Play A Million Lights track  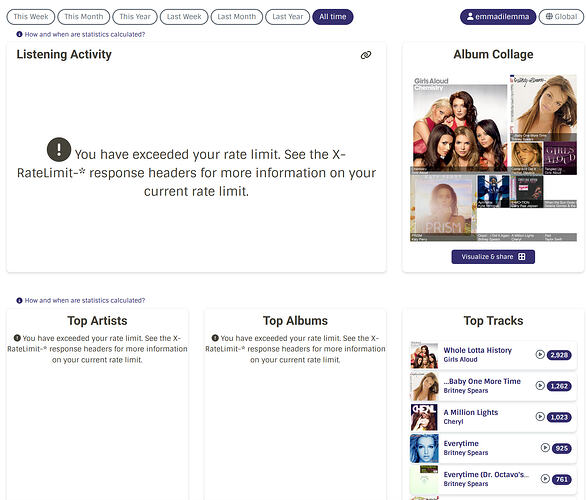click(540, 416)
